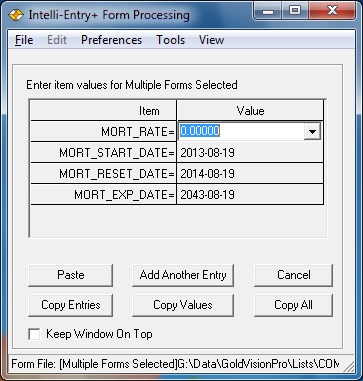
Task: Open the Edit menu
Action: coord(57,40)
